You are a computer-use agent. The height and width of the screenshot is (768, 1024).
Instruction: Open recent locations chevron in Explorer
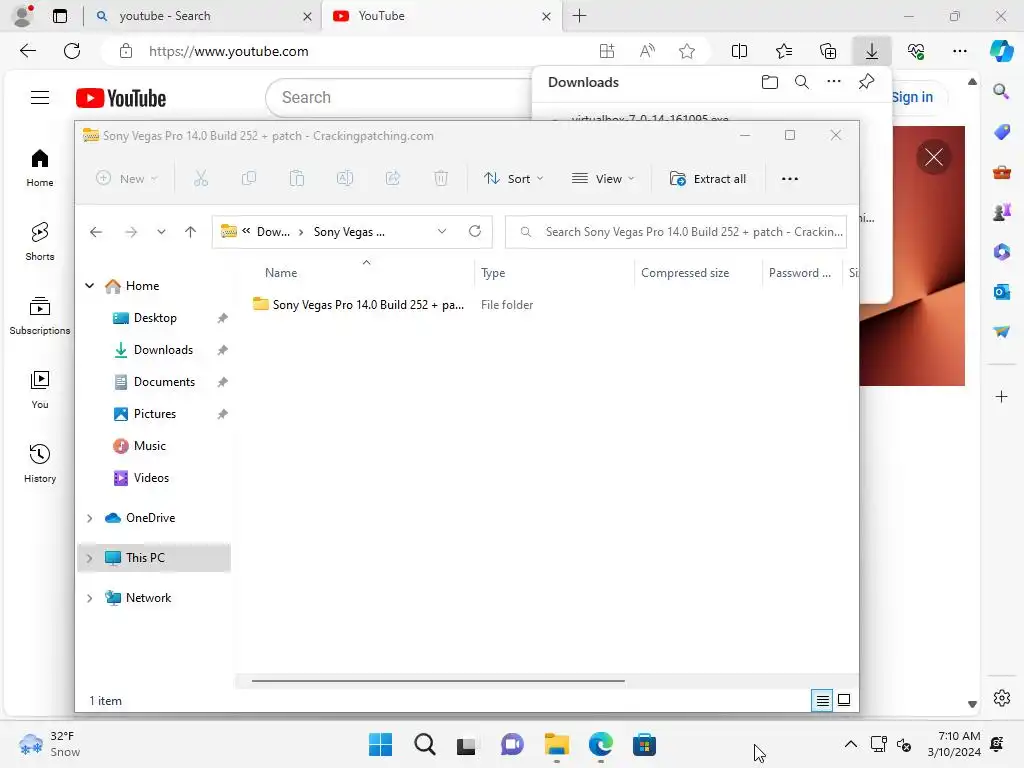(x=161, y=231)
